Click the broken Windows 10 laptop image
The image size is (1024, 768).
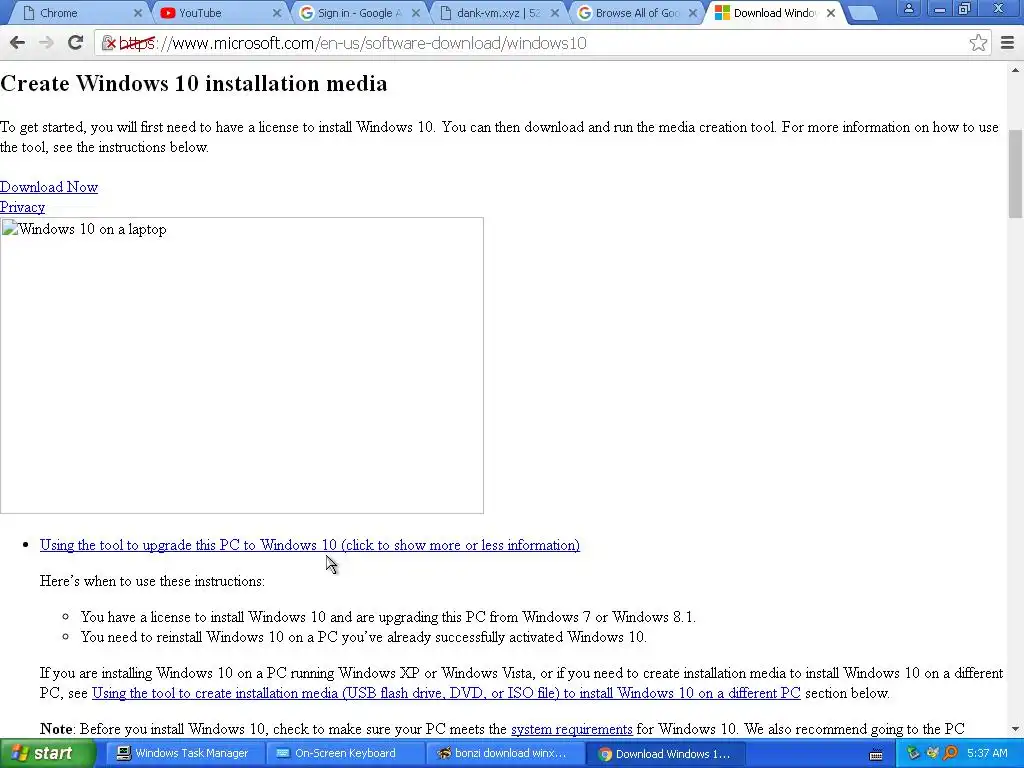point(242,366)
